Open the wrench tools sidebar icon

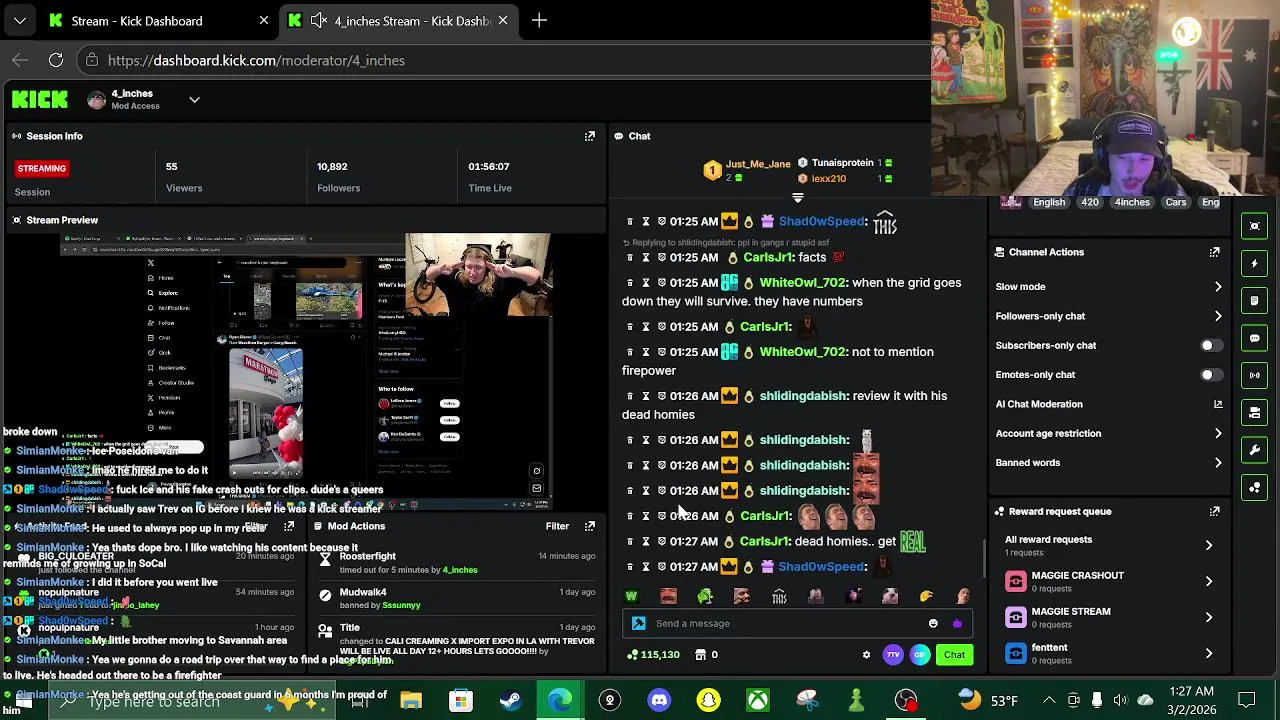[1255, 450]
